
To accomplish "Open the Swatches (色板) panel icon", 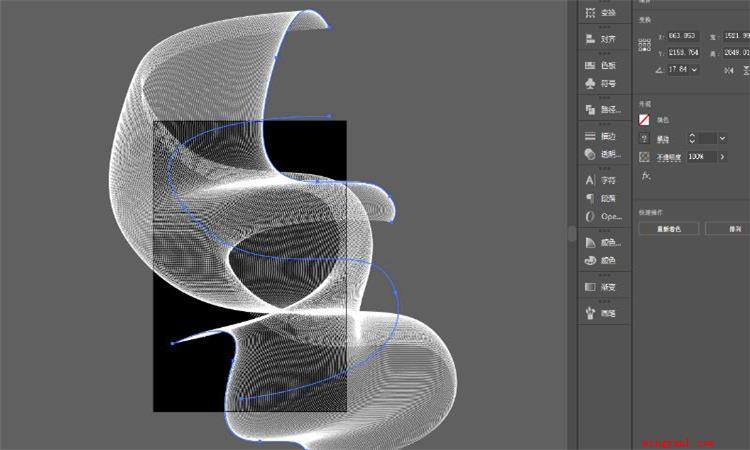I will [x=590, y=65].
